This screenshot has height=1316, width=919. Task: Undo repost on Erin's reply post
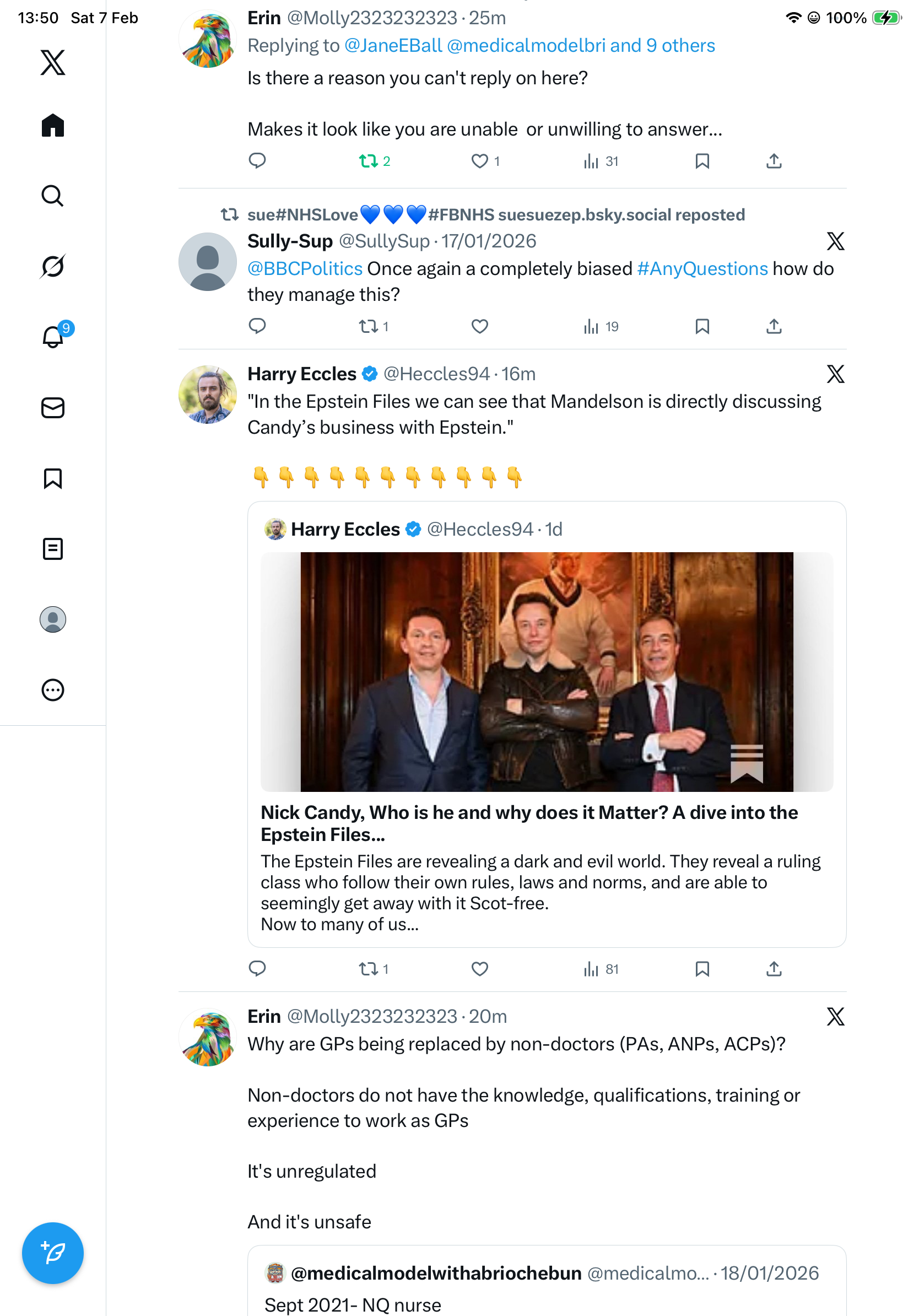(369, 161)
